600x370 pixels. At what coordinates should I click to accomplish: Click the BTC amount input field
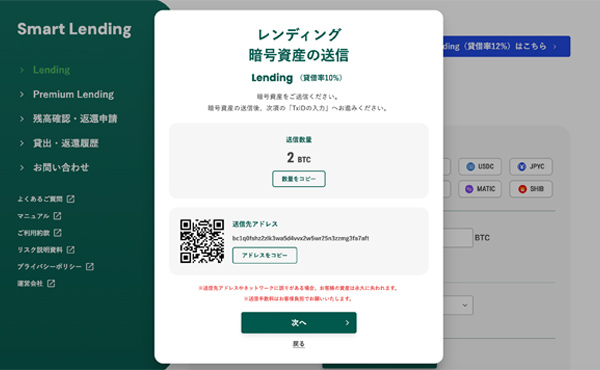point(458,238)
